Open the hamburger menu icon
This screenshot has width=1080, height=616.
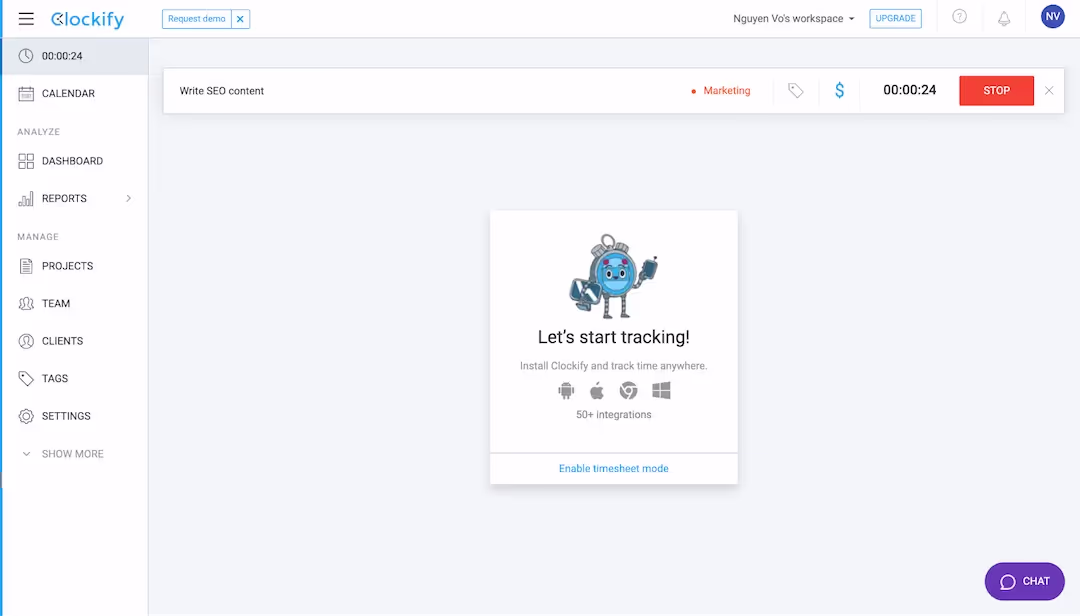(x=26, y=19)
